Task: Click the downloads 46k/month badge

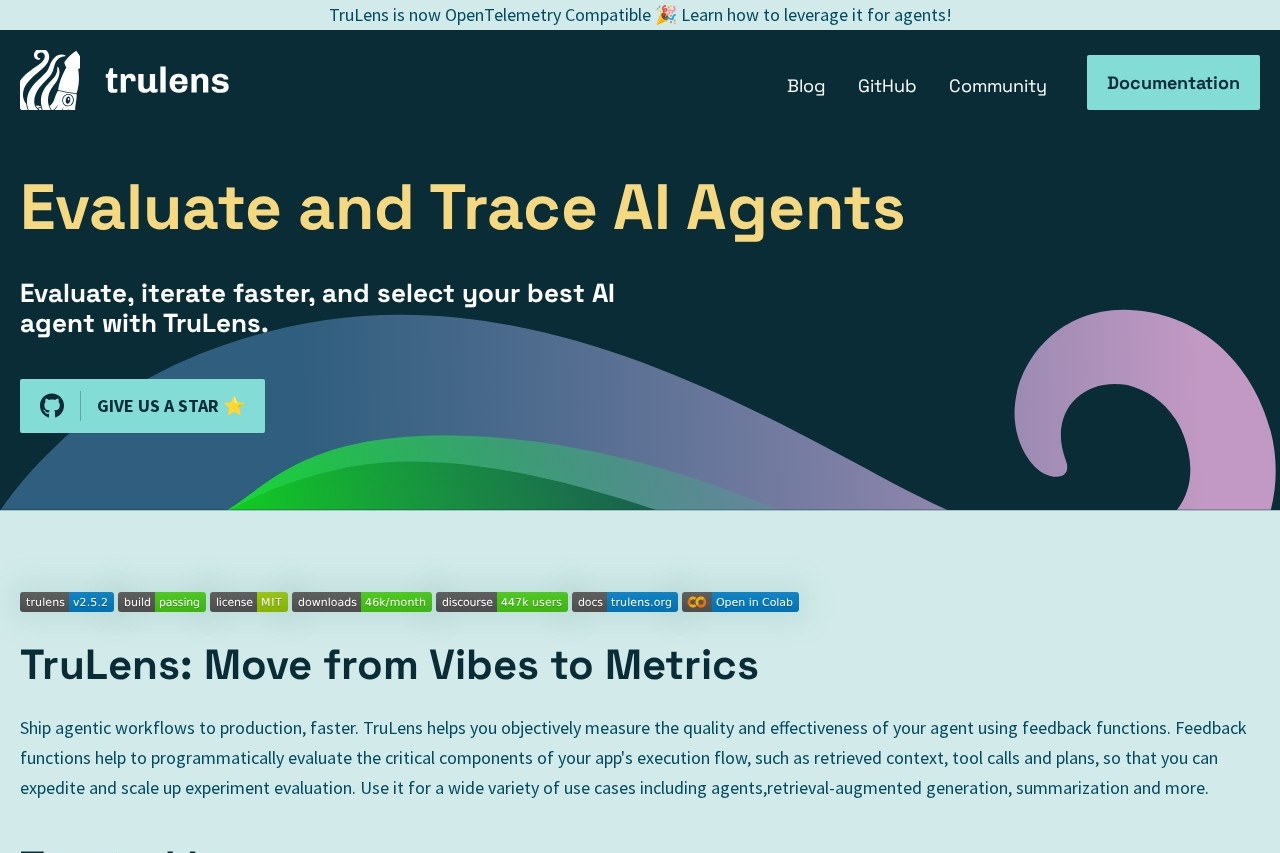Action: coord(362,602)
